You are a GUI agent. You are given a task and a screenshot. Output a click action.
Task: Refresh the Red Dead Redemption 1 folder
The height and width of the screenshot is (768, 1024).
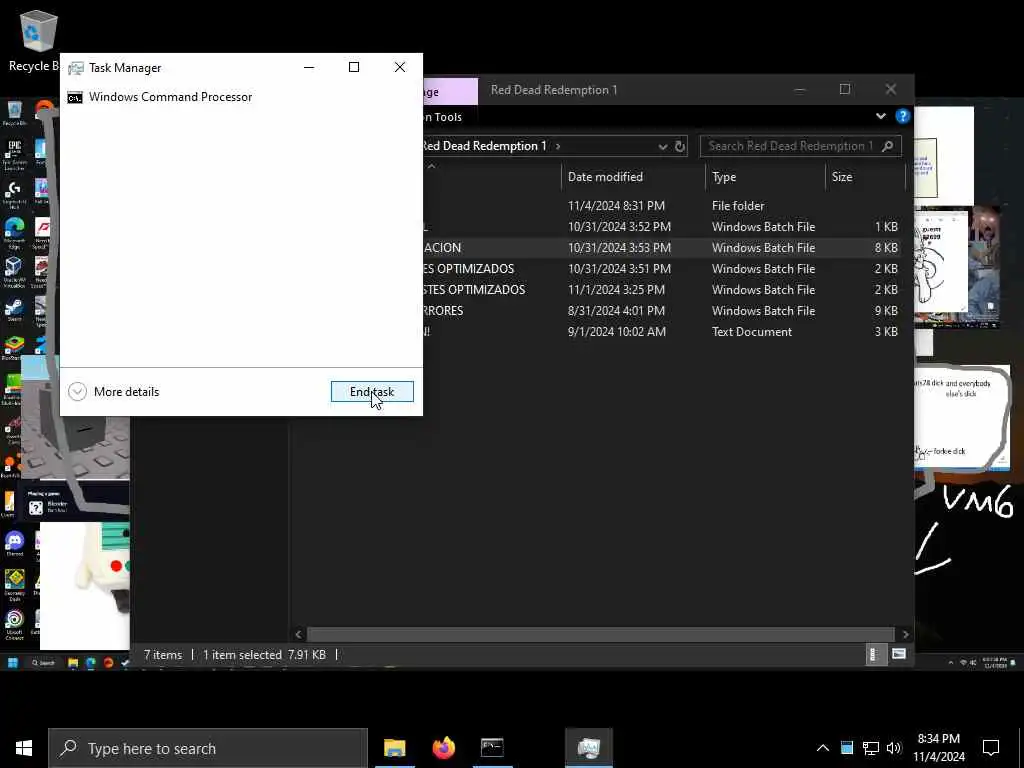pyautogui.click(x=680, y=146)
